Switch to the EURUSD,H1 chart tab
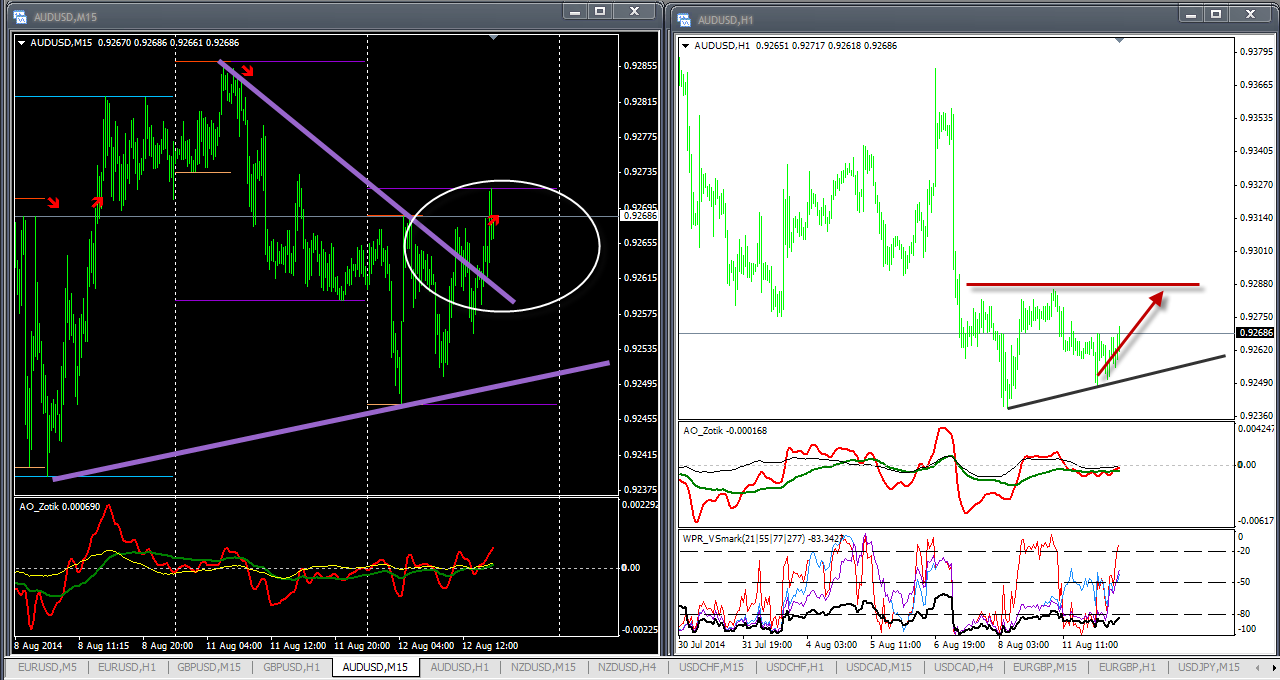The height and width of the screenshot is (680, 1280). tap(126, 667)
